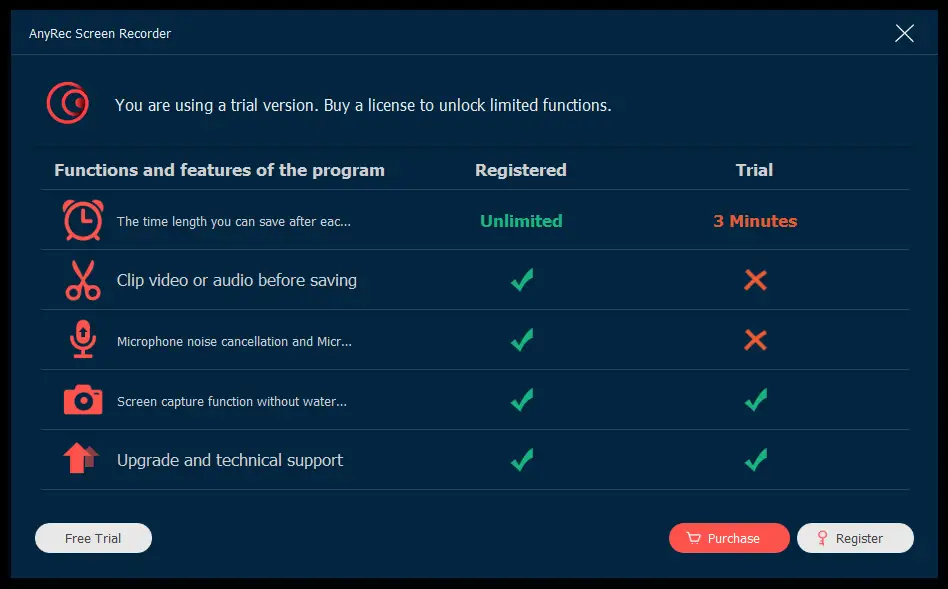
Task: Click the Trial red cross for Clip video
Action: tap(755, 280)
